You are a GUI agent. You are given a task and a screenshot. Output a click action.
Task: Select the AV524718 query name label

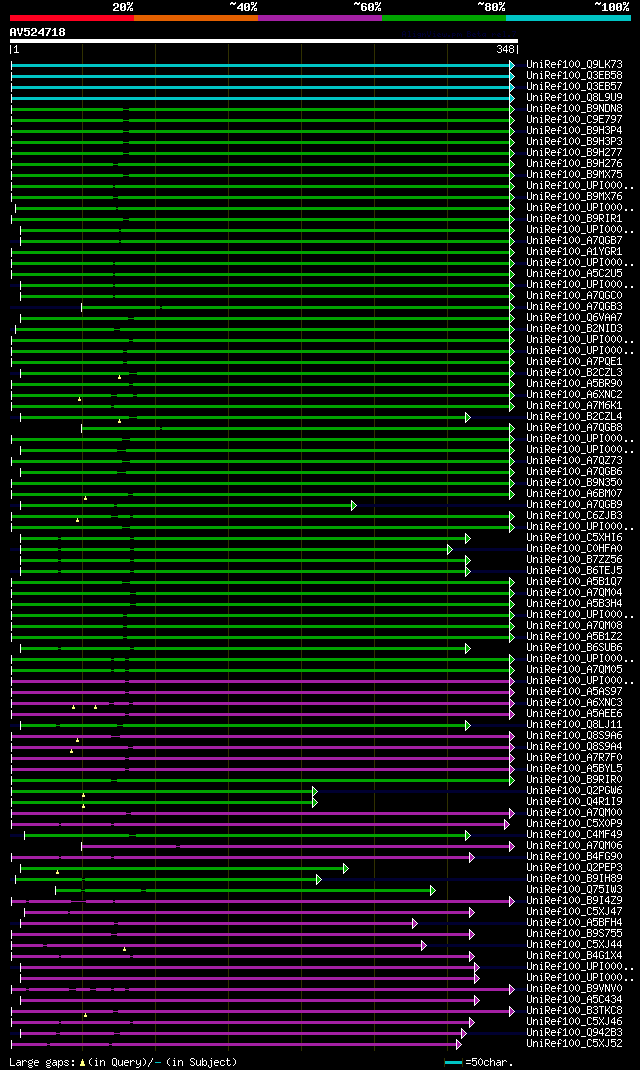click(38, 32)
